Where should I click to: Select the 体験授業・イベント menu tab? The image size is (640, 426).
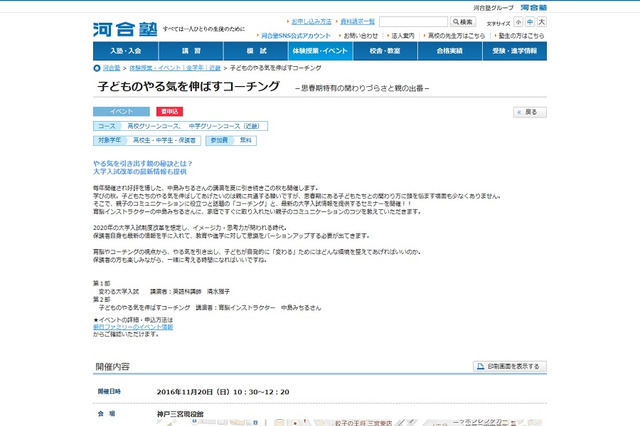[x=320, y=51]
